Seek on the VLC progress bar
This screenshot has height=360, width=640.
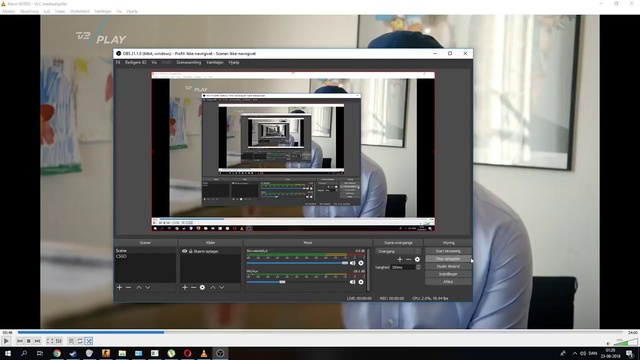coord(320,332)
